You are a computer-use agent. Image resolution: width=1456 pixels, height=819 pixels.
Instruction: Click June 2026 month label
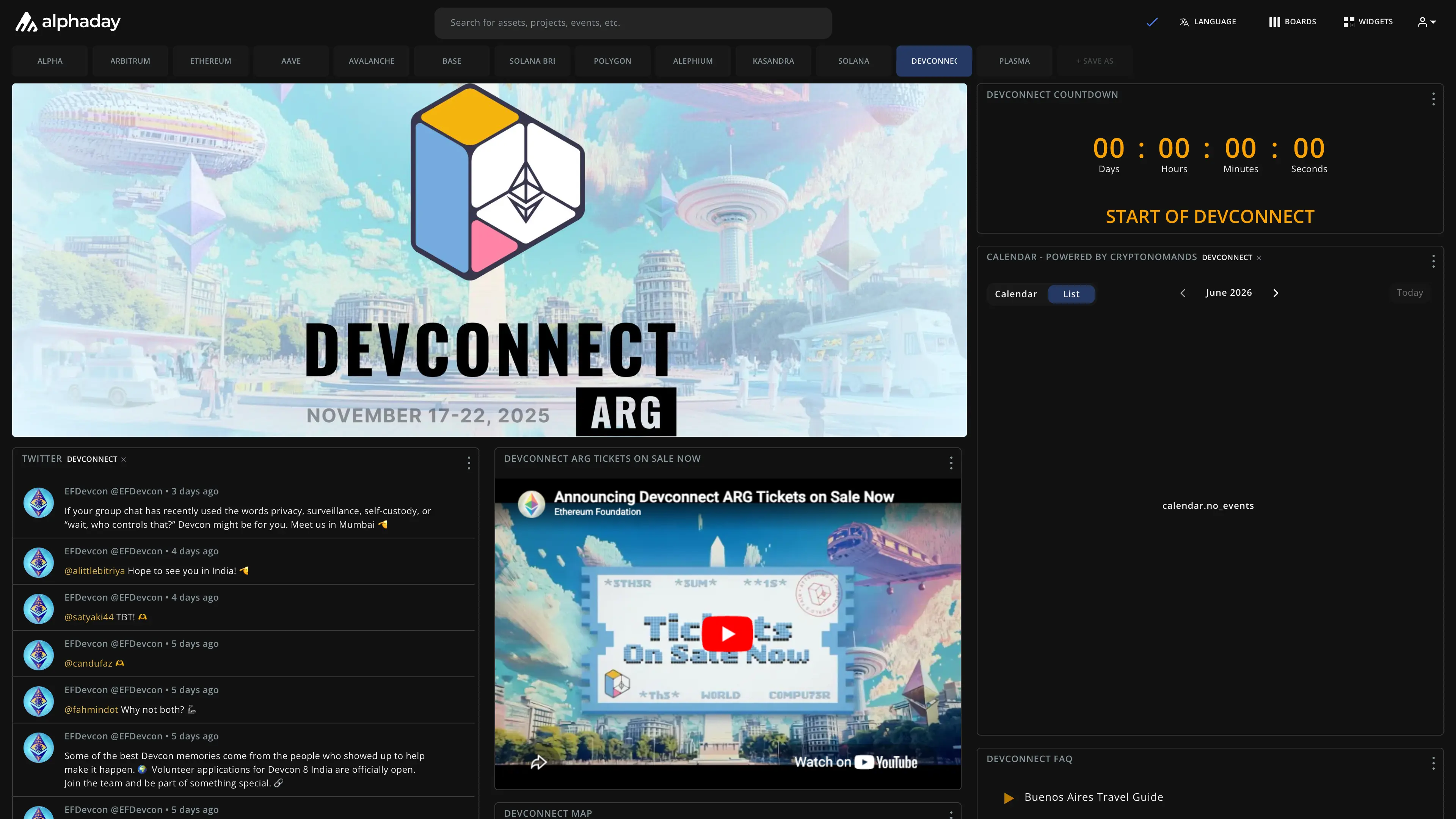1228,293
